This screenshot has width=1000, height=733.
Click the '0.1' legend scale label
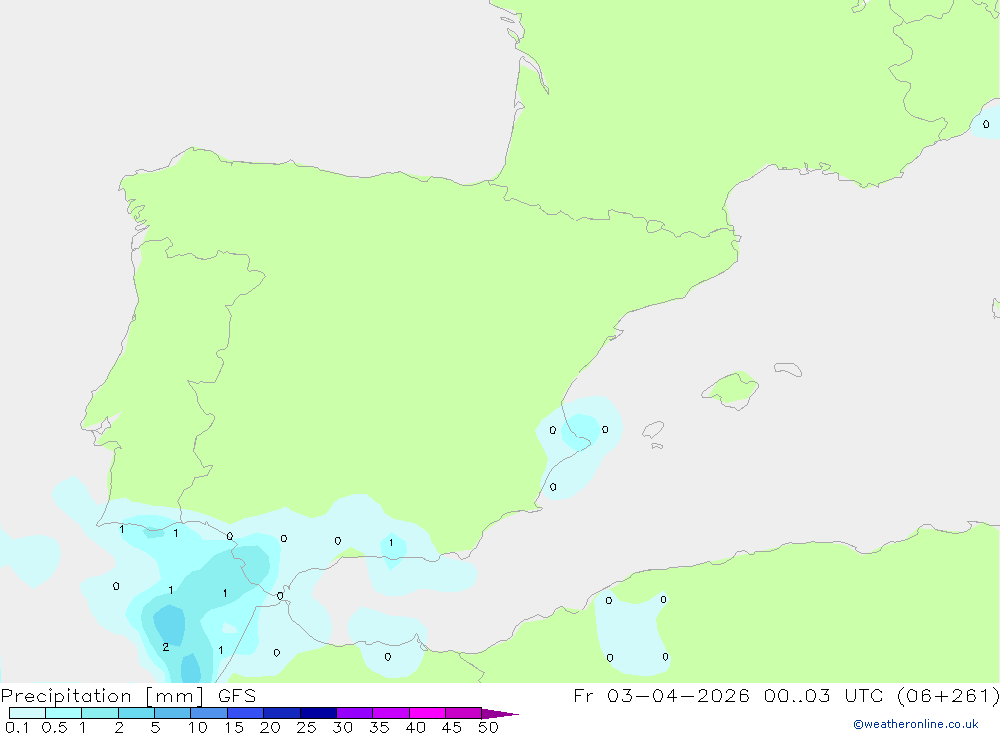17,727
